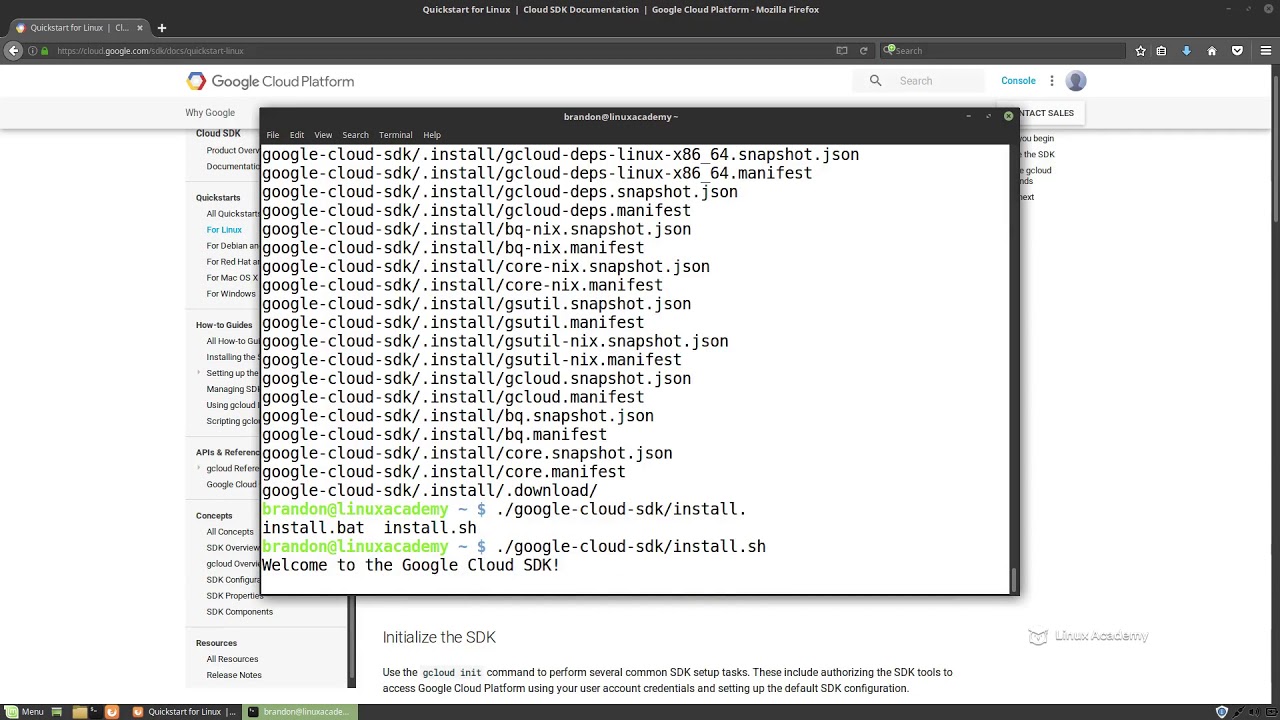Switch to brandon@linuxacademy taskbar window
The image size is (1280, 720).
[299, 712]
